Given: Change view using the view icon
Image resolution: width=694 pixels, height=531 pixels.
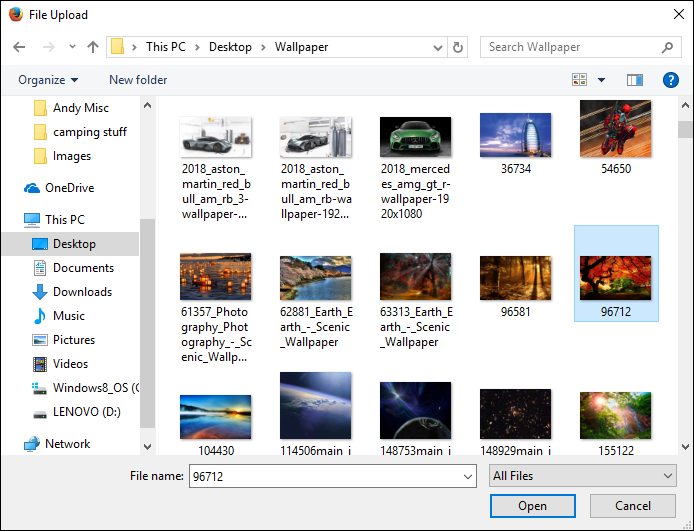Looking at the screenshot, I should [x=580, y=80].
